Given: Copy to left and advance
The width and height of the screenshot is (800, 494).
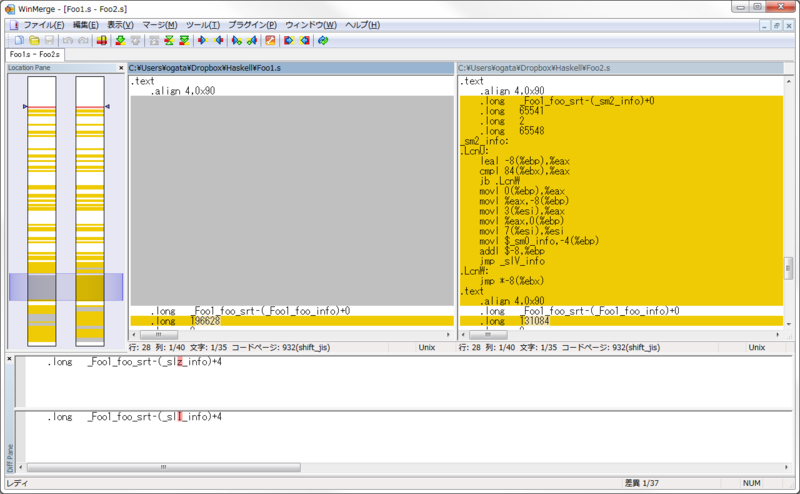Looking at the screenshot, I should 252,40.
